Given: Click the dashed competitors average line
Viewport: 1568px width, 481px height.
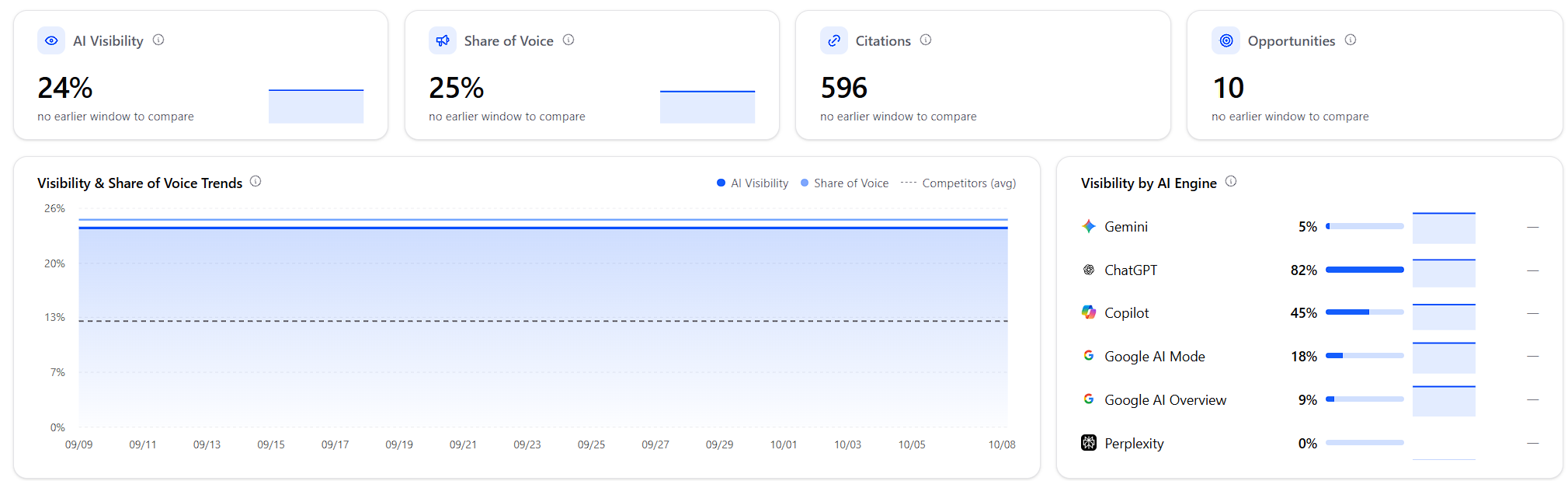Looking at the screenshot, I should coord(544,321).
